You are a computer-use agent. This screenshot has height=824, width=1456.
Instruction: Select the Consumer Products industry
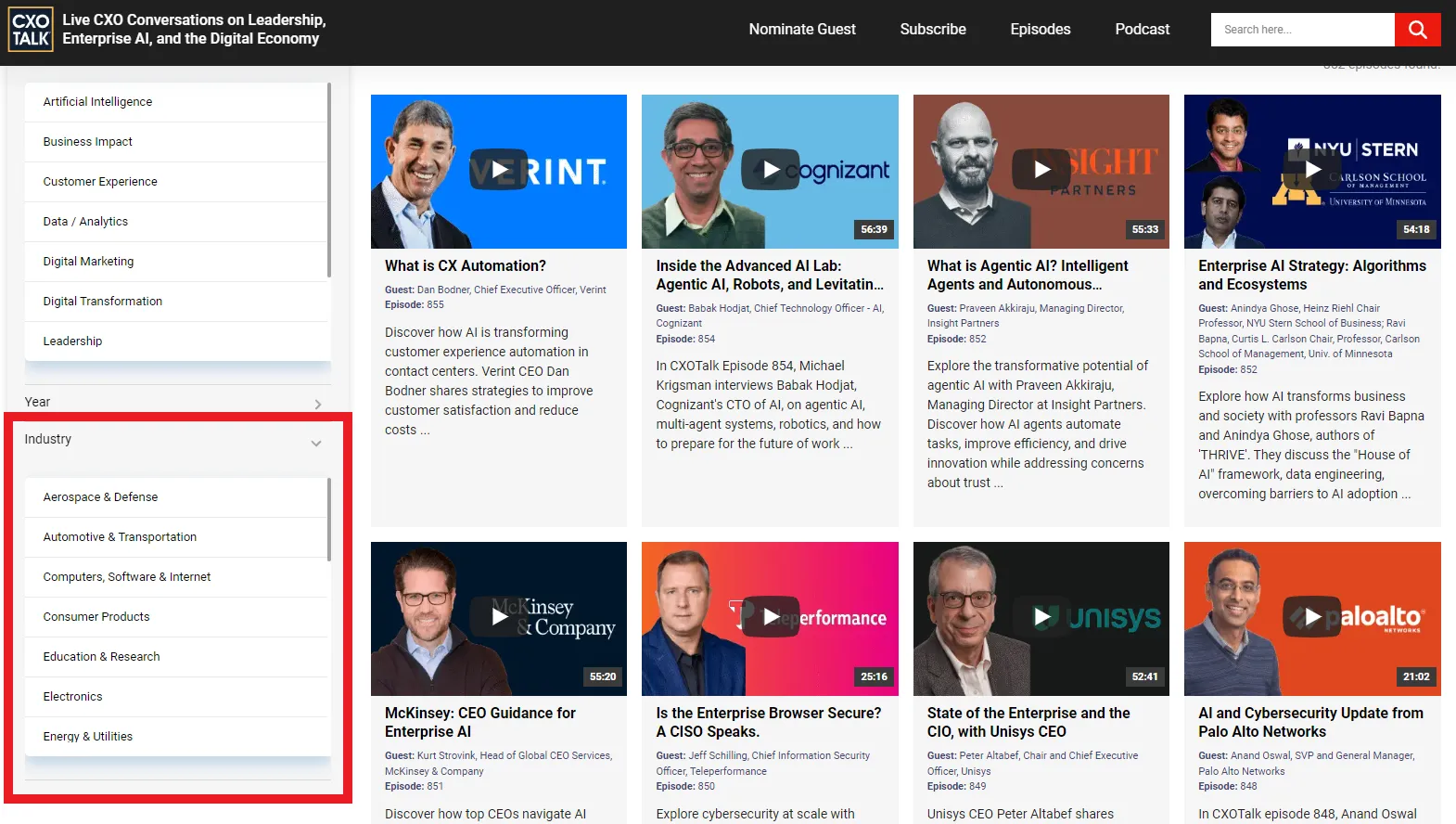[176, 617]
